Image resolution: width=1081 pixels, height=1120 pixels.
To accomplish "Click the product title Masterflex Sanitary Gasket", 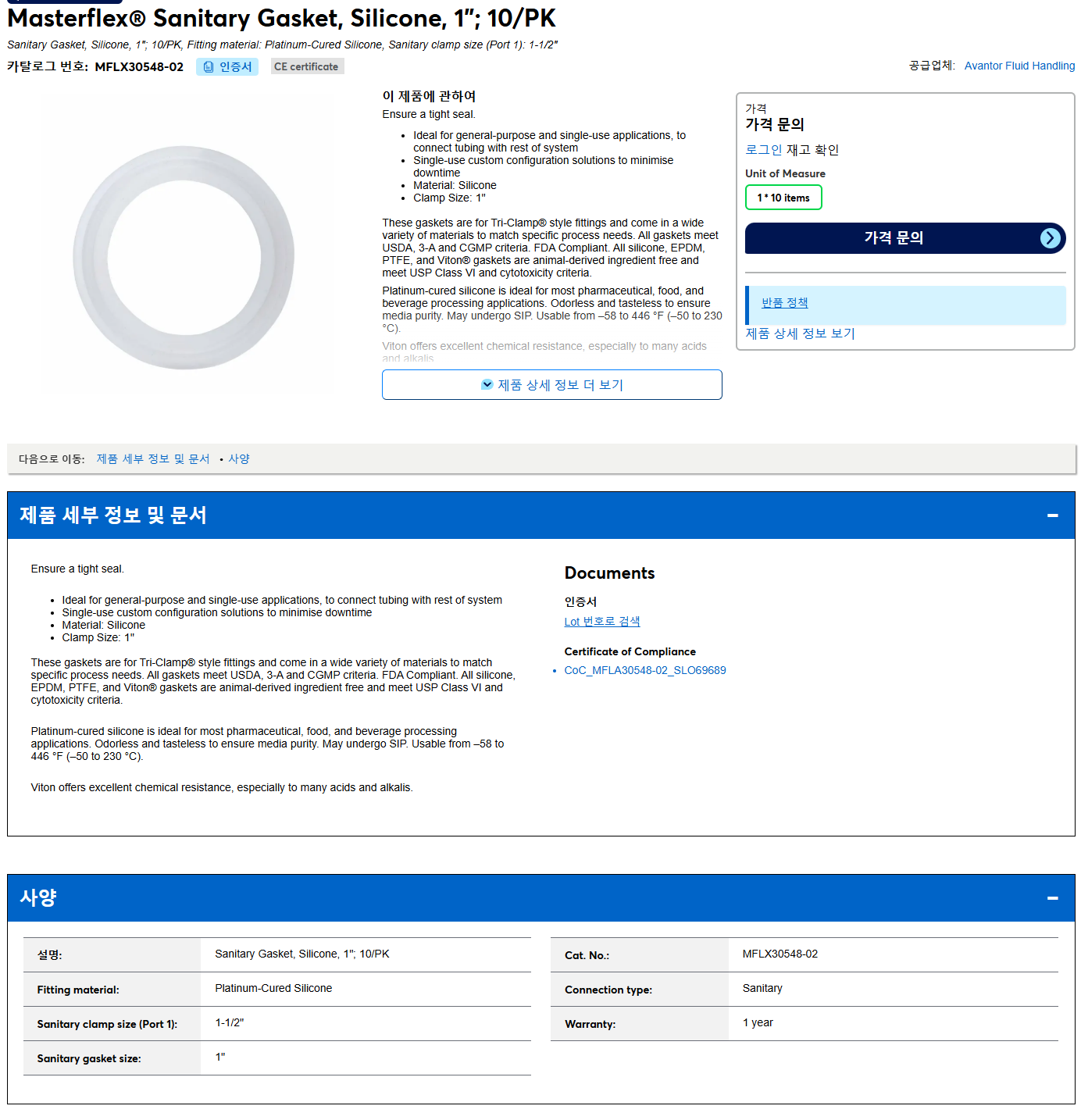I will pos(281,18).
